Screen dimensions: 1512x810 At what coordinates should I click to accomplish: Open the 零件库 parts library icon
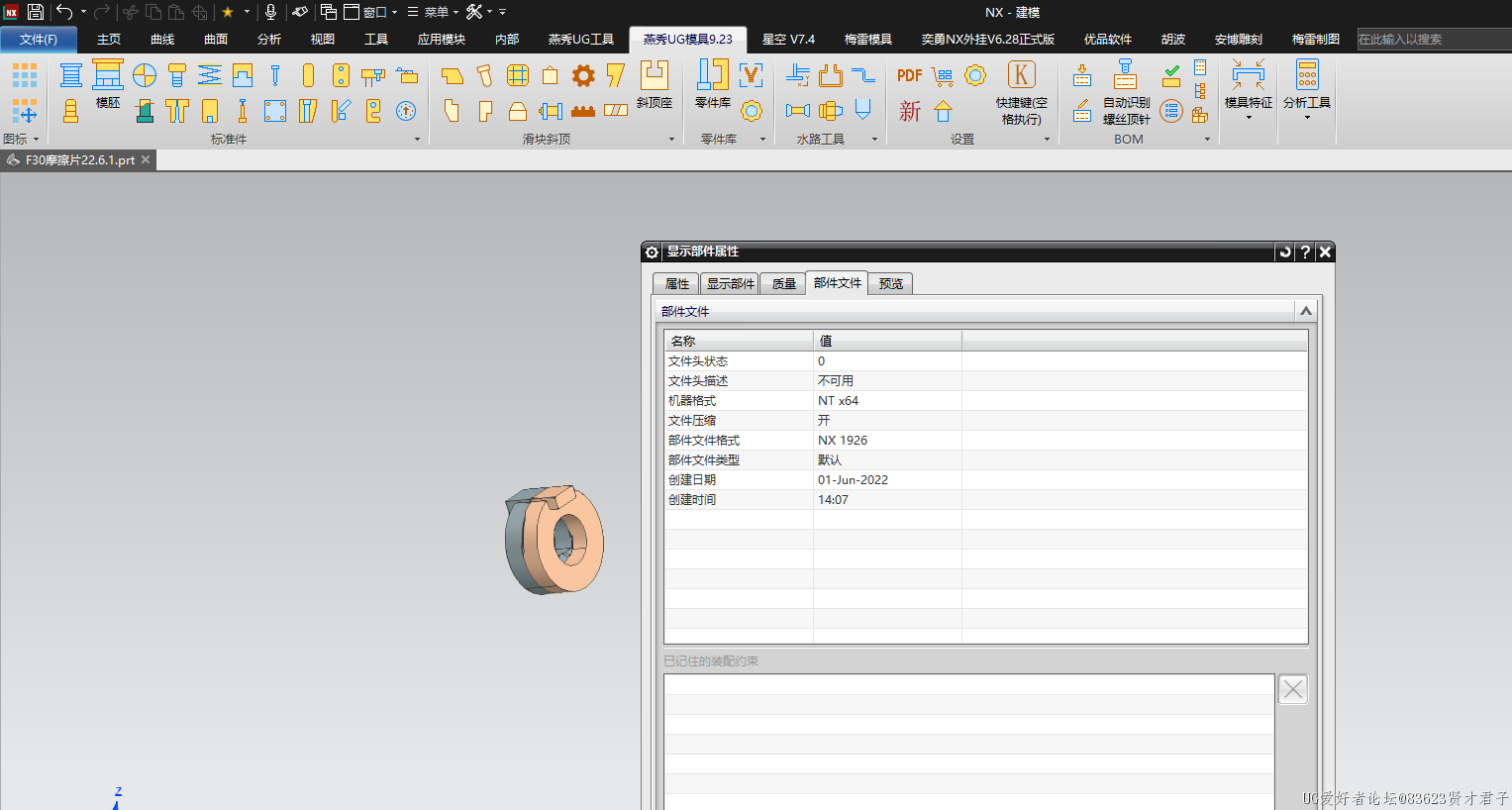click(713, 84)
